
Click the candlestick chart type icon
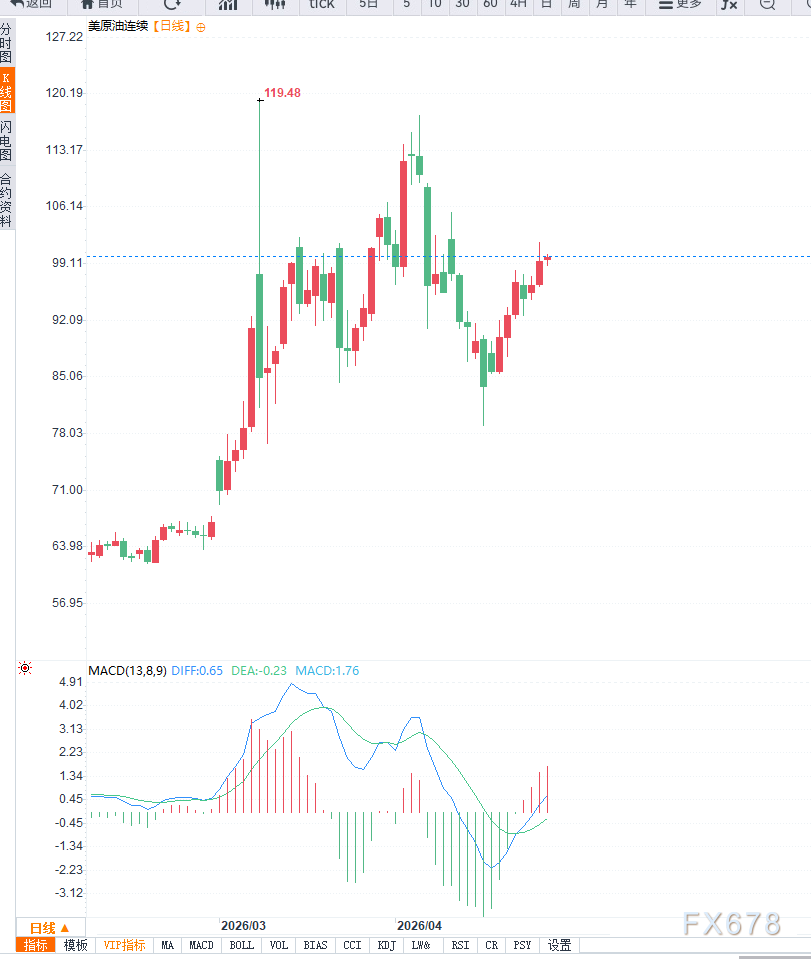pos(275,5)
